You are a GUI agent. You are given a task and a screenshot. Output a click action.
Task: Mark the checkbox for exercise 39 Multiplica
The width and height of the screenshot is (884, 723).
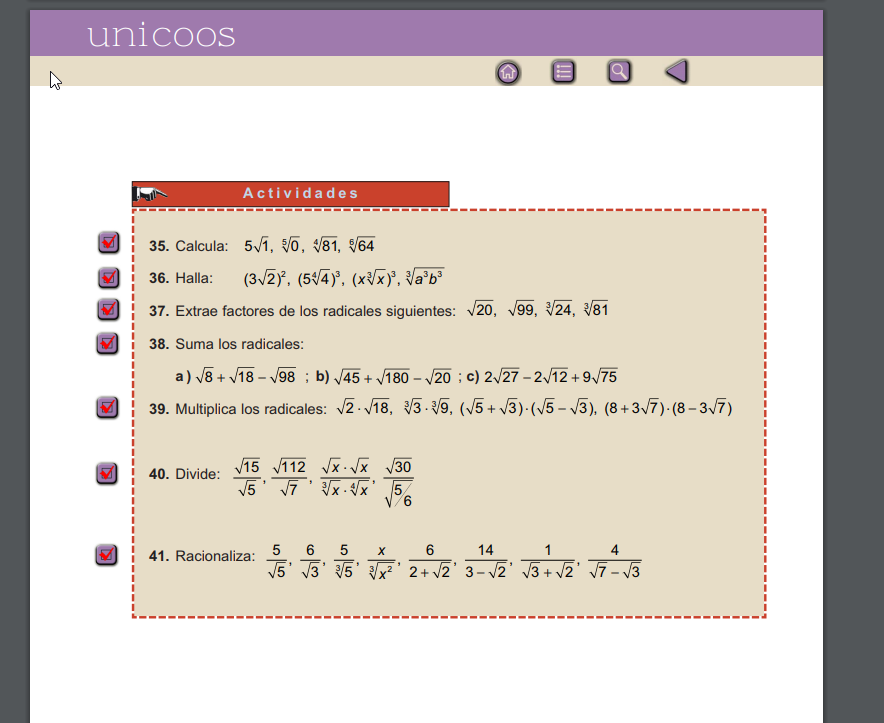tap(107, 408)
